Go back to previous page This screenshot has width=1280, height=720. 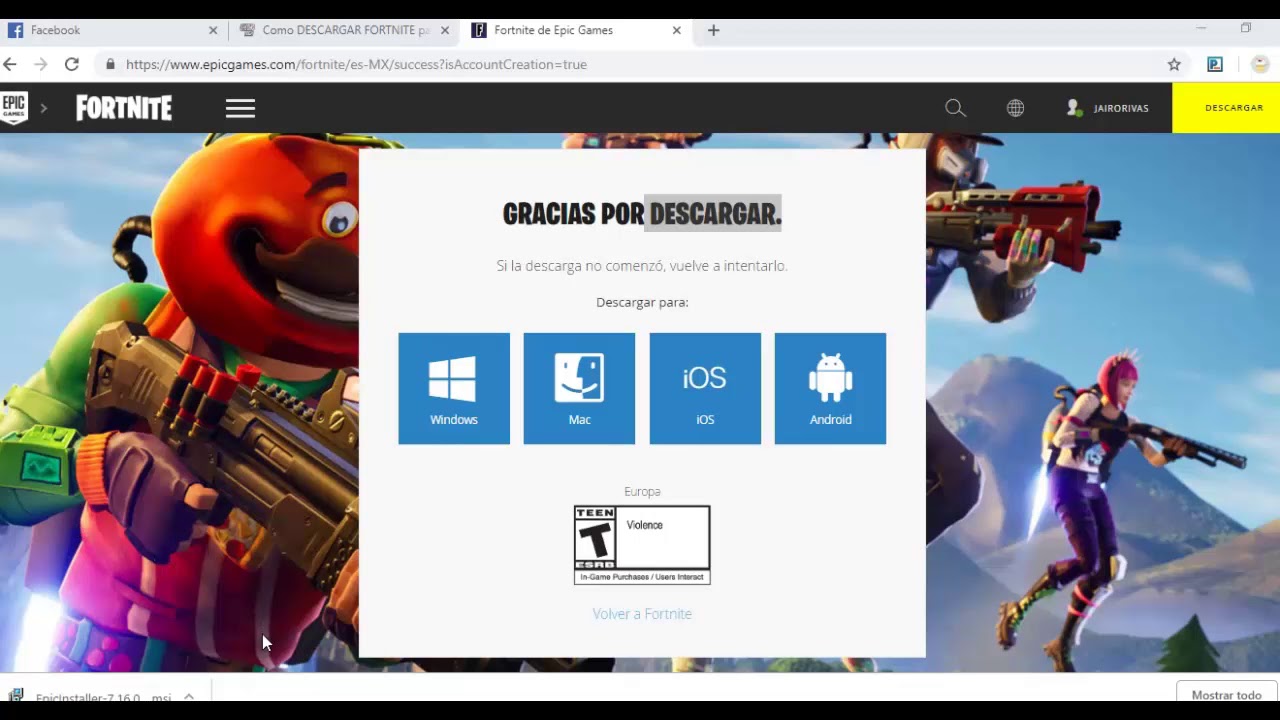point(10,64)
